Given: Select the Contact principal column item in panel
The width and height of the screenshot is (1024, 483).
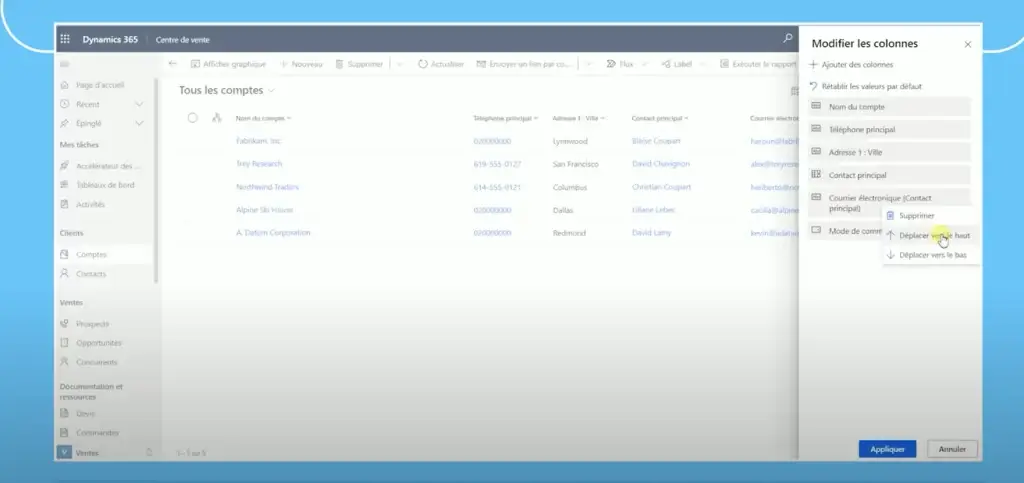Looking at the screenshot, I should coord(889,175).
